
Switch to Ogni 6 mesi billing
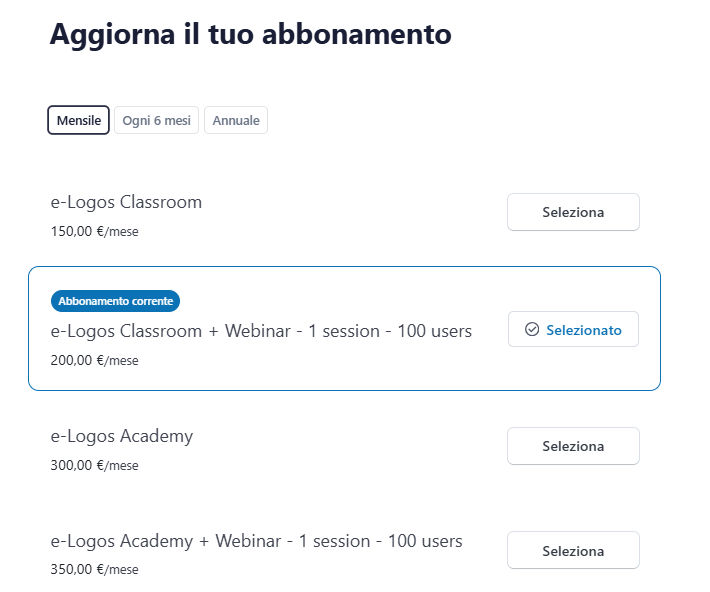tap(156, 120)
